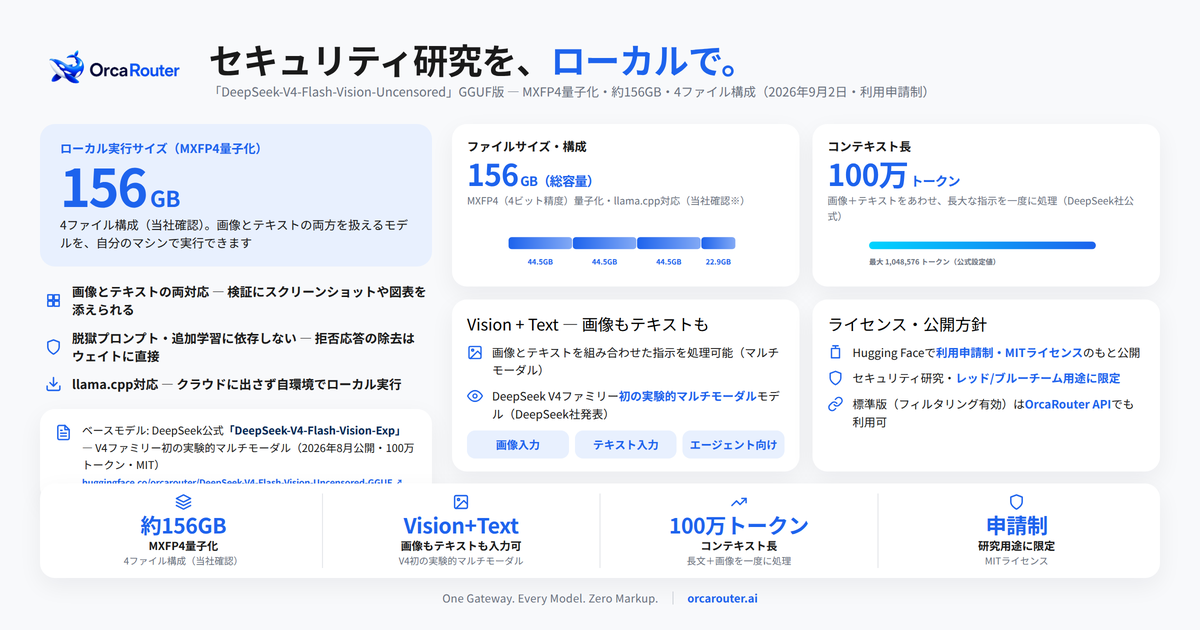
Task: Click the grid icon beside 画像とテキストの両対応
Action: pos(54,301)
